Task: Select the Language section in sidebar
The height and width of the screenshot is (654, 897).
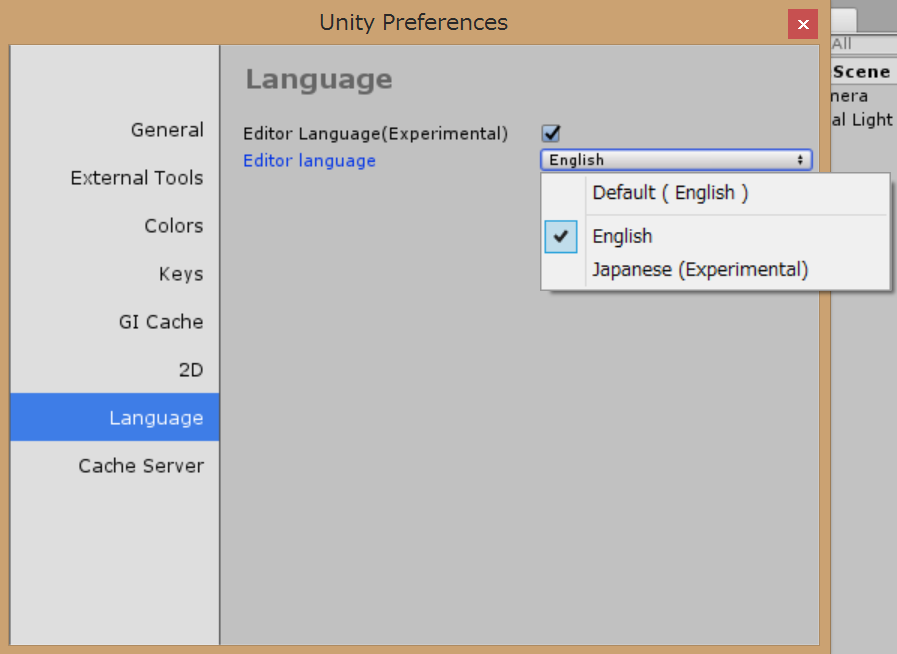Action: [115, 417]
